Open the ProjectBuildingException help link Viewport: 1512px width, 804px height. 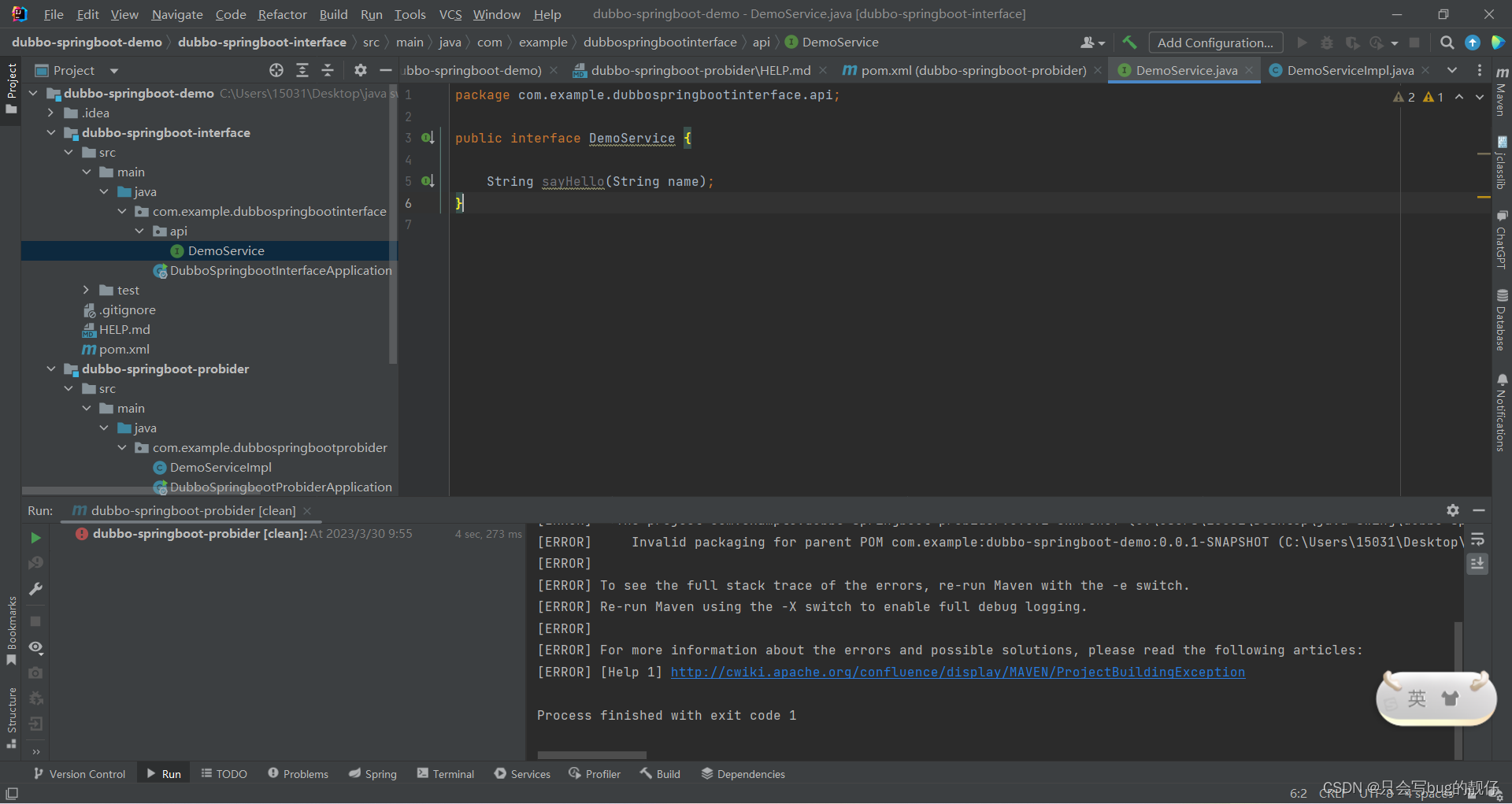pyautogui.click(x=958, y=672)
